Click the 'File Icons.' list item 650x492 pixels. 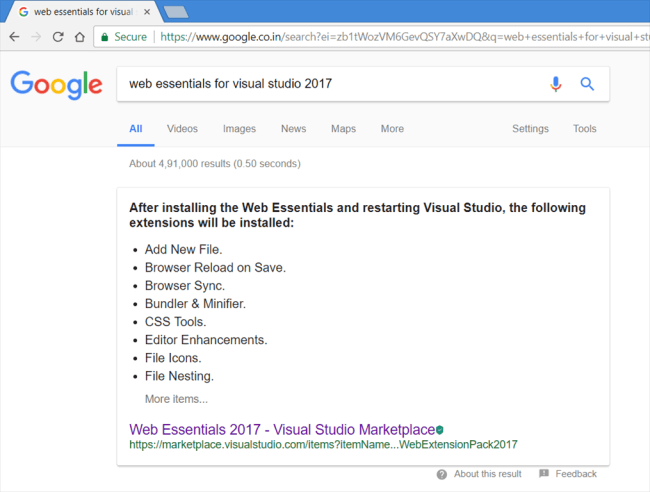pos(173,358)
